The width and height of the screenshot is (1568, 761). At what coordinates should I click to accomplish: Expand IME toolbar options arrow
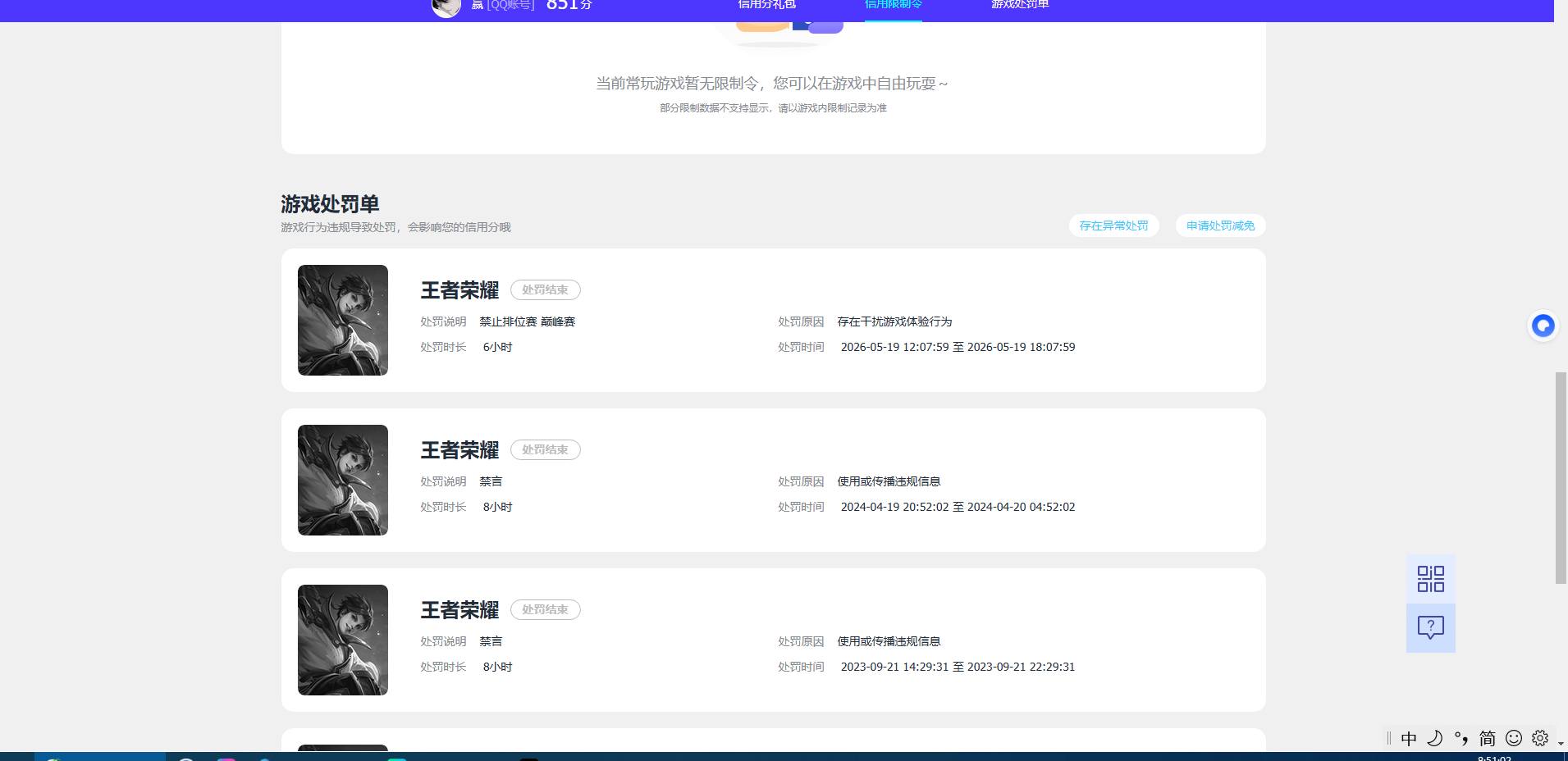(x=1560, y=743)
